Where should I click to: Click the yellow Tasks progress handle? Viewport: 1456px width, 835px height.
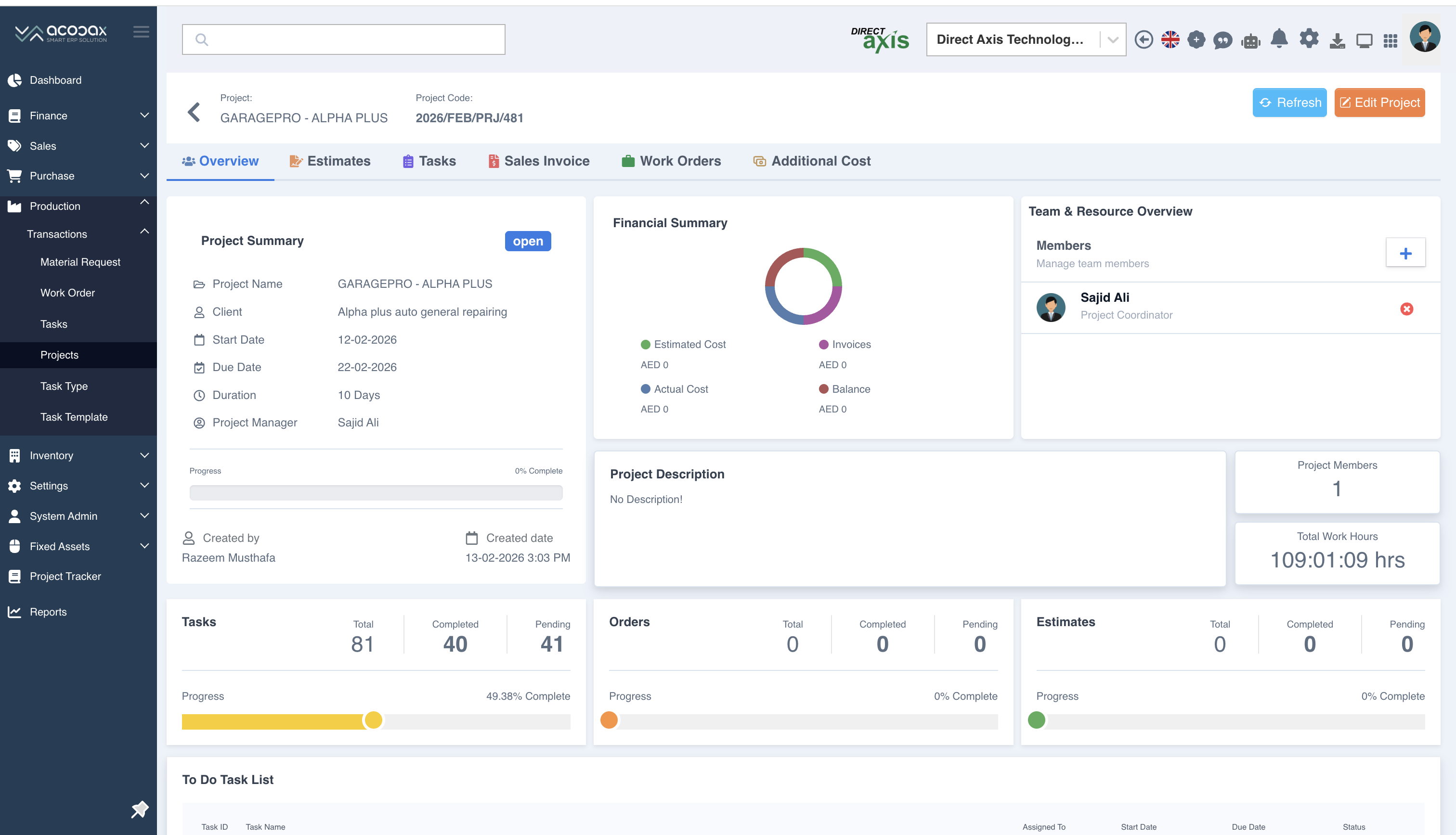(x=374, y=720)
